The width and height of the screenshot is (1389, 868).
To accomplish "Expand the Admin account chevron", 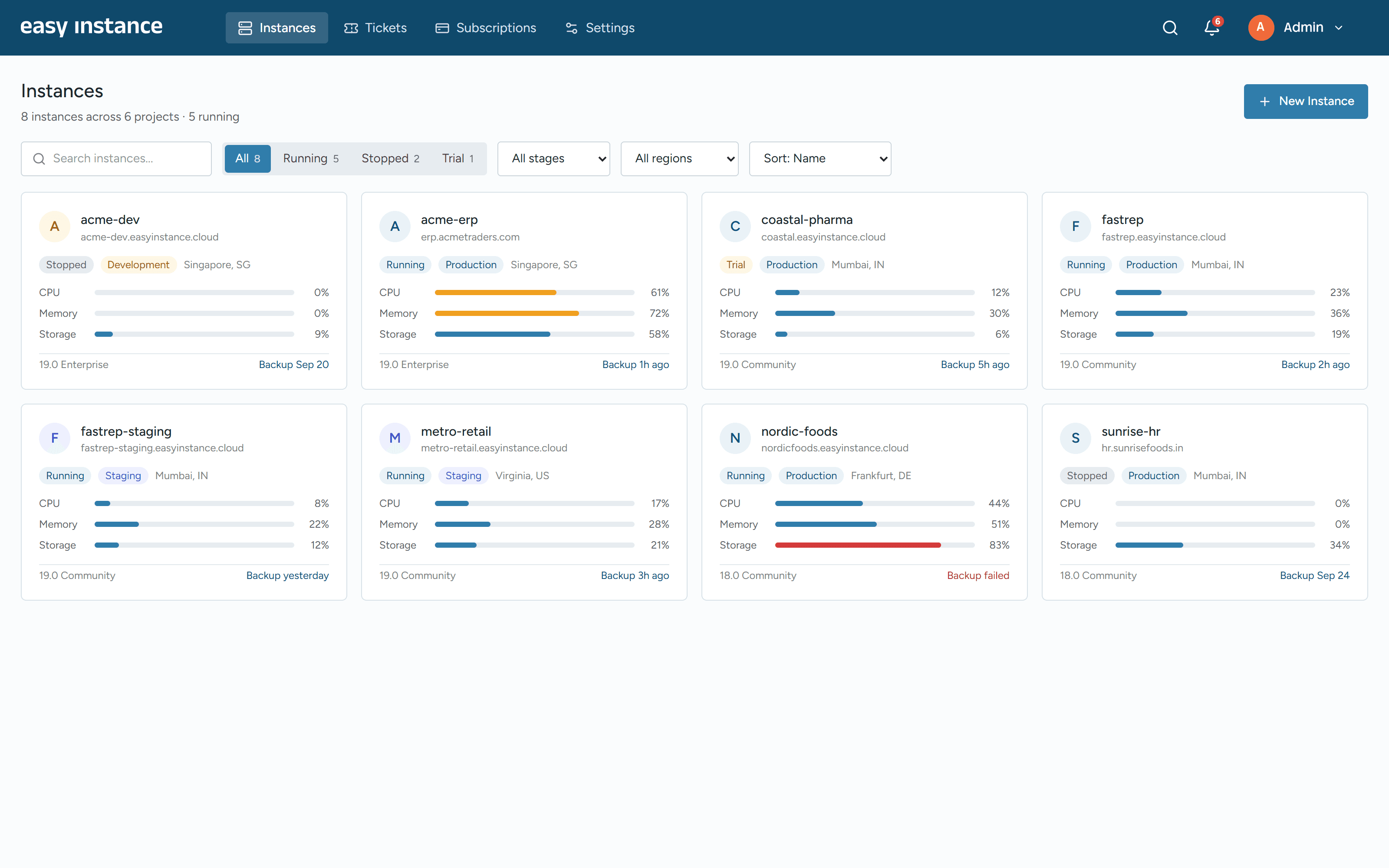I will [1339, 27].
